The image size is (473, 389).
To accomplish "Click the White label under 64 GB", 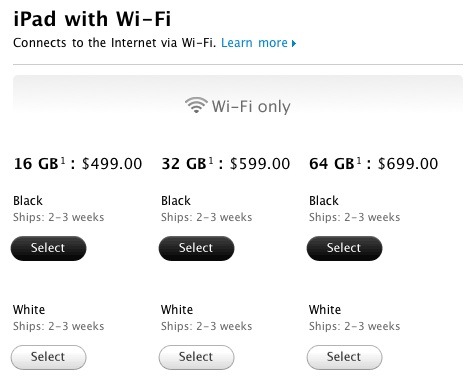I will click(325, 310).
